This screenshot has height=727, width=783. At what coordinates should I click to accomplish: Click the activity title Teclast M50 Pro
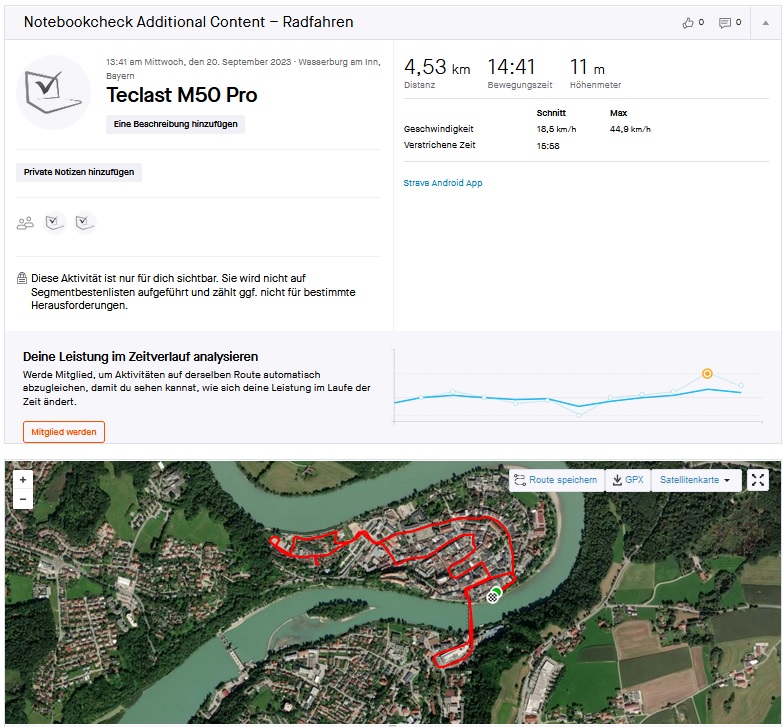click(x=182, y=95)
